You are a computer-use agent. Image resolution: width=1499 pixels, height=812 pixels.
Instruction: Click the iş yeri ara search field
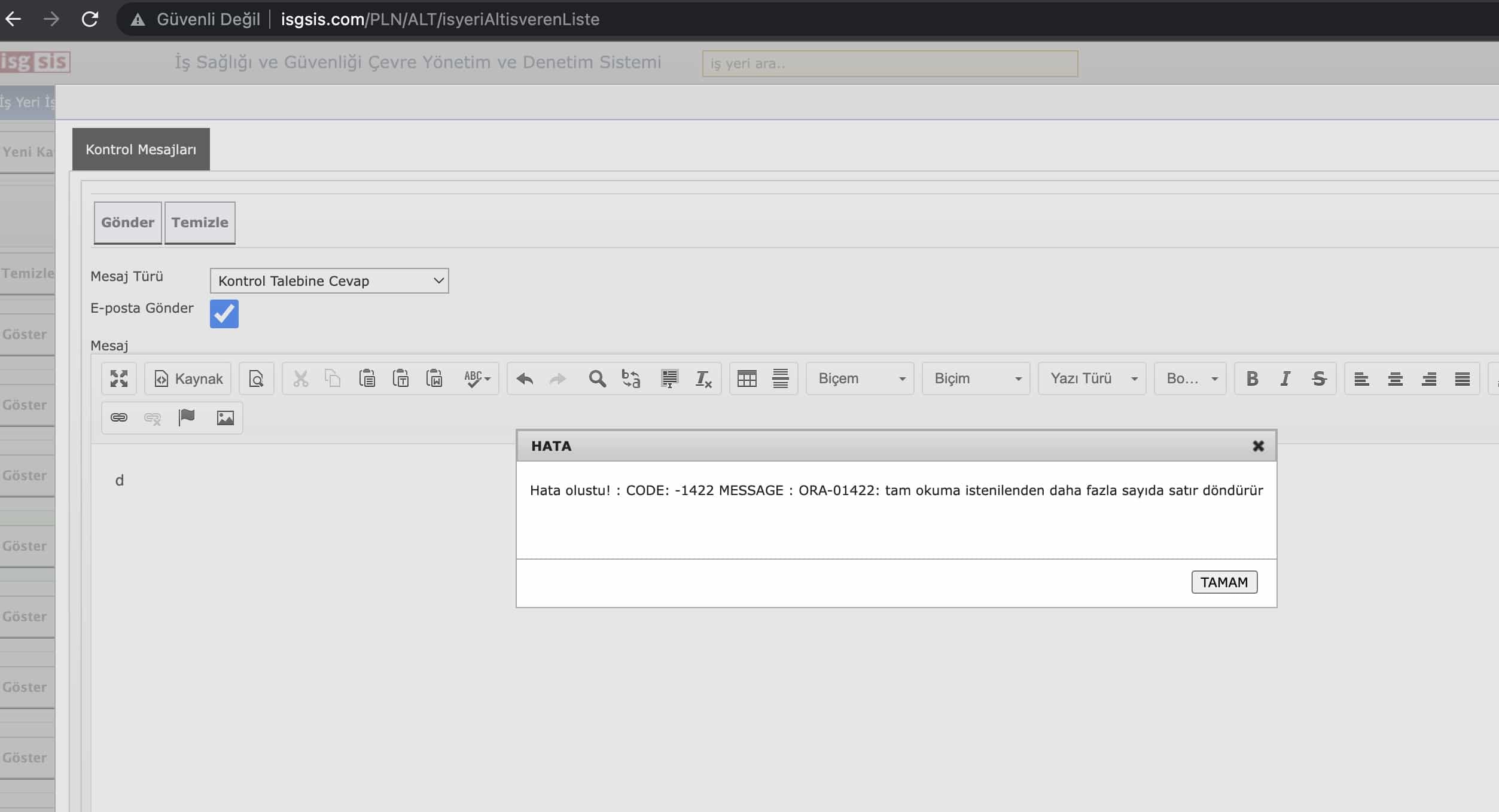(x=889, y=63)
